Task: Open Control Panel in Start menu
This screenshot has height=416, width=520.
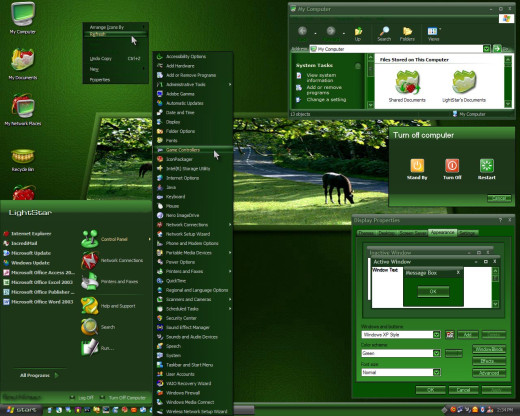Action: pyautogui.click(x=115, y=239)
